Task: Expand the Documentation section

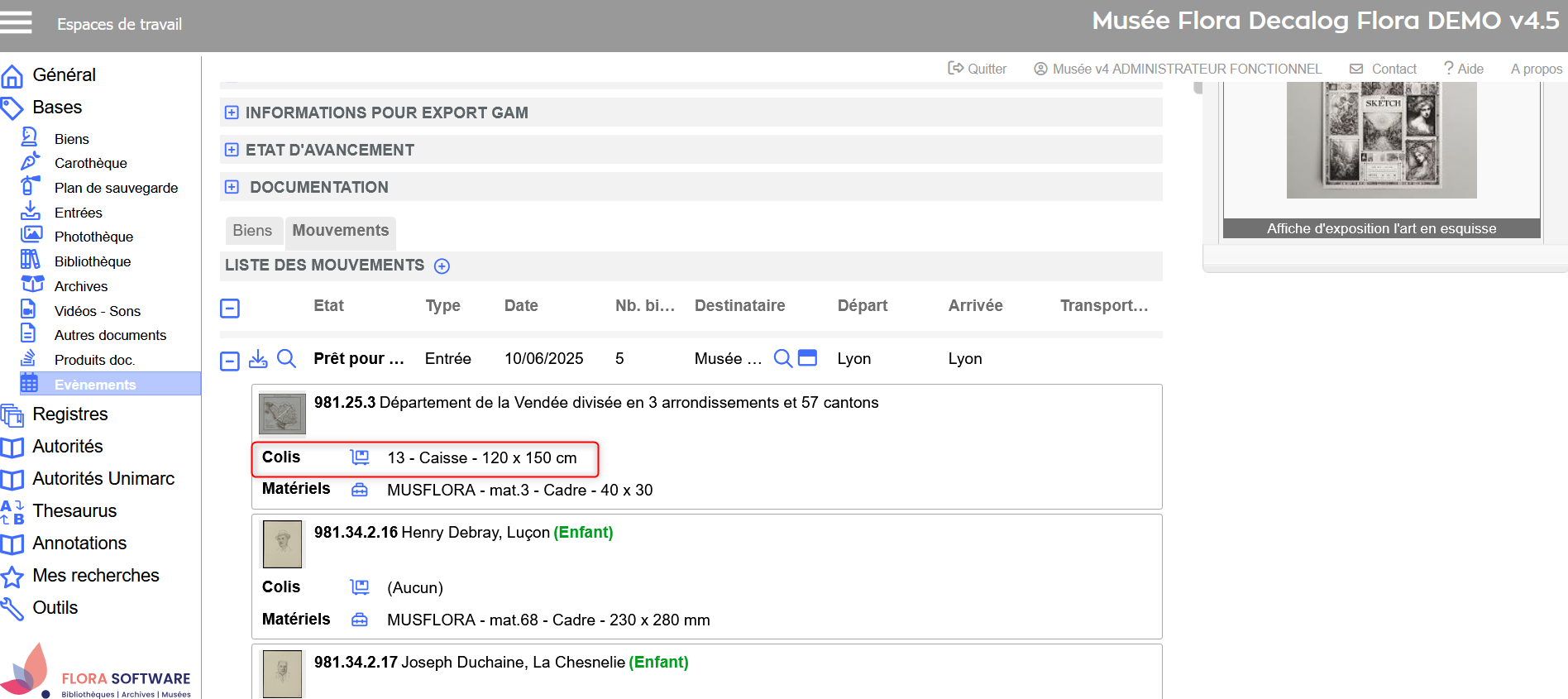Action: 232,187
